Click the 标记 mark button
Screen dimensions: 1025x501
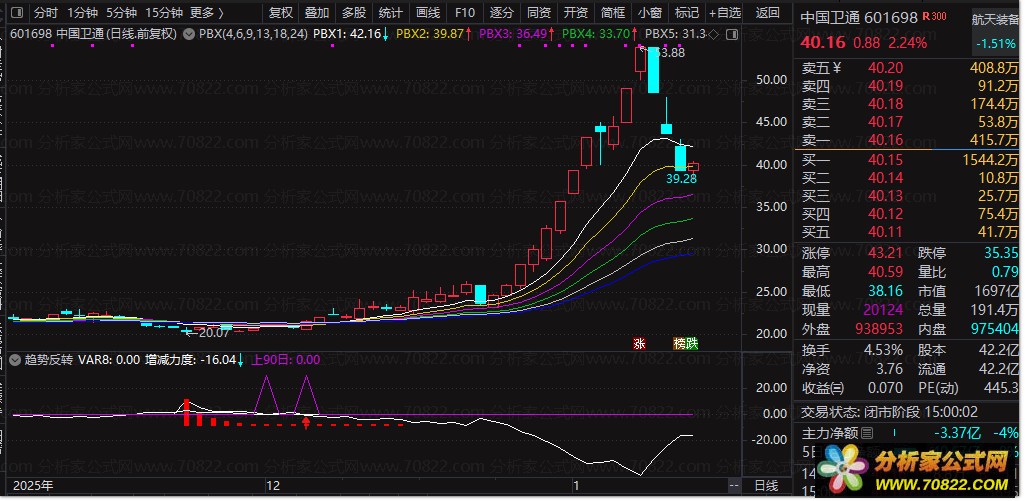[x=687, y=12]
